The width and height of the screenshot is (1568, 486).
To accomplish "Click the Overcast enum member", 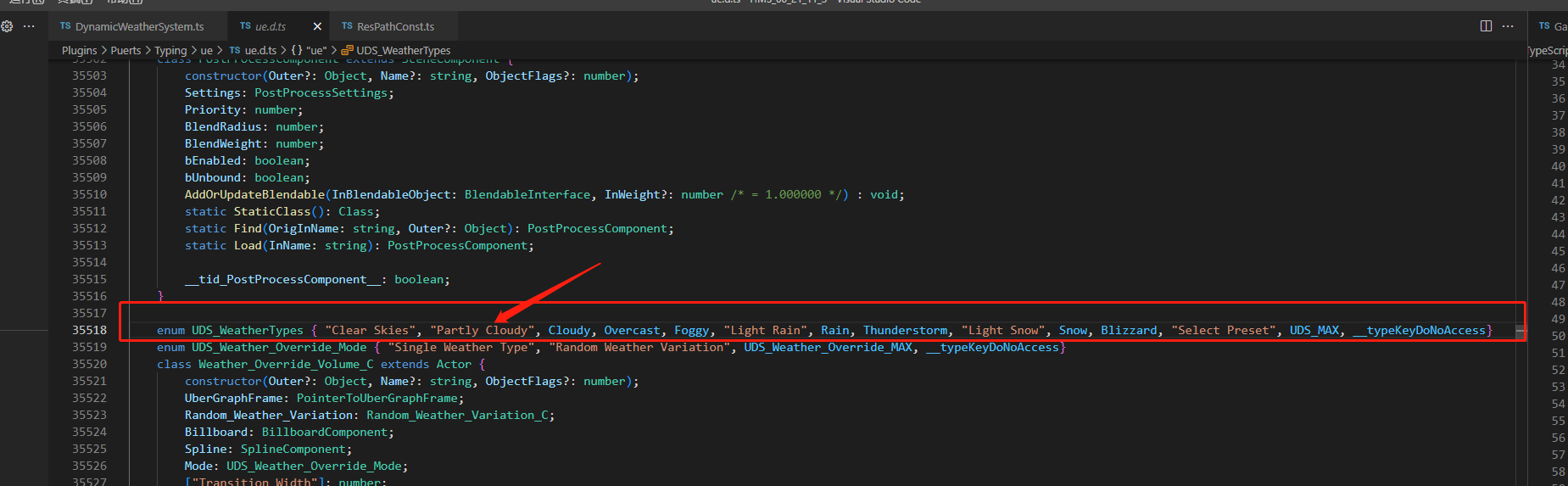I will [x=632, y=330].
